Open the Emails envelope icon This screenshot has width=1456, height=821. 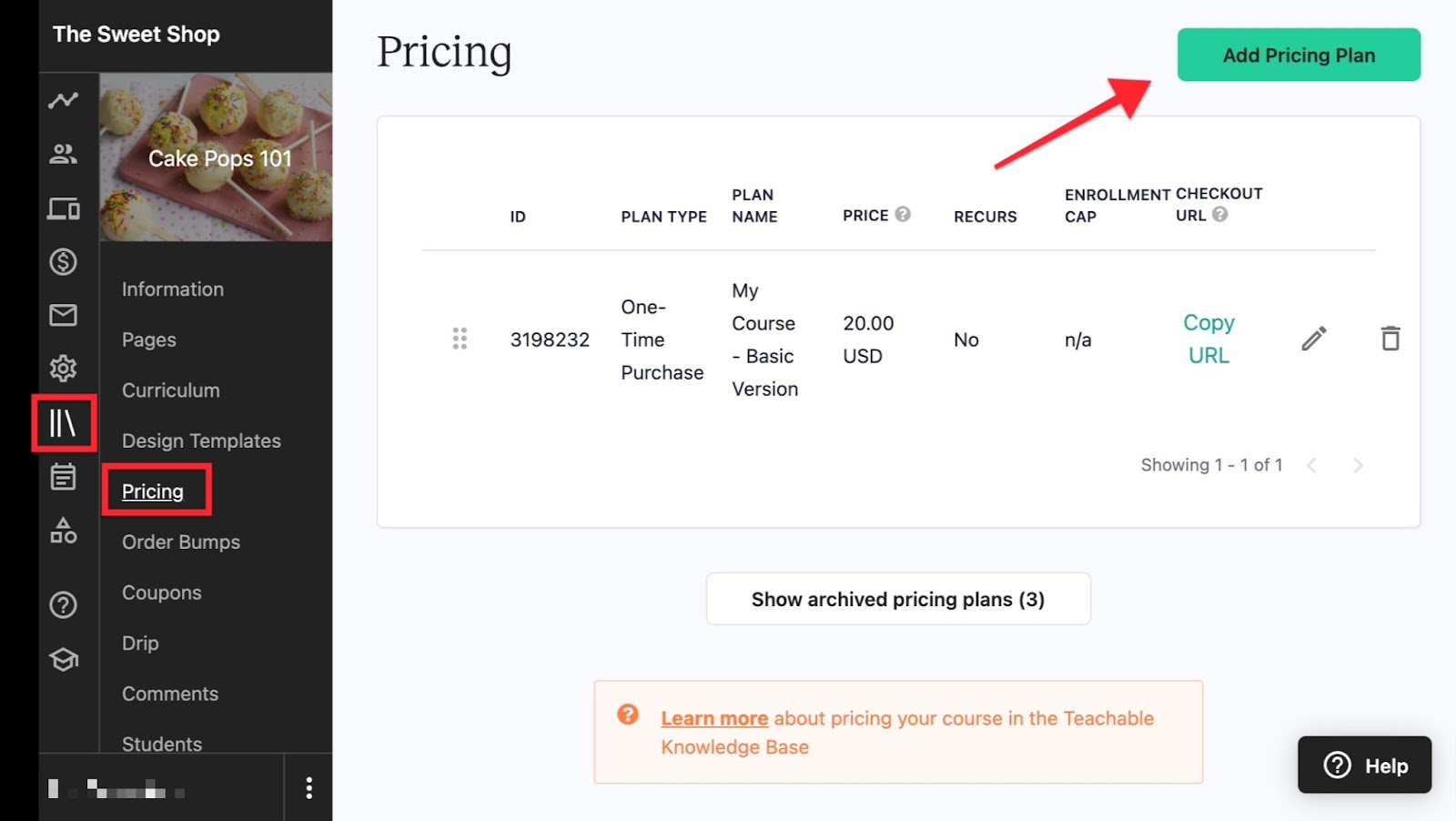[63, 315]
